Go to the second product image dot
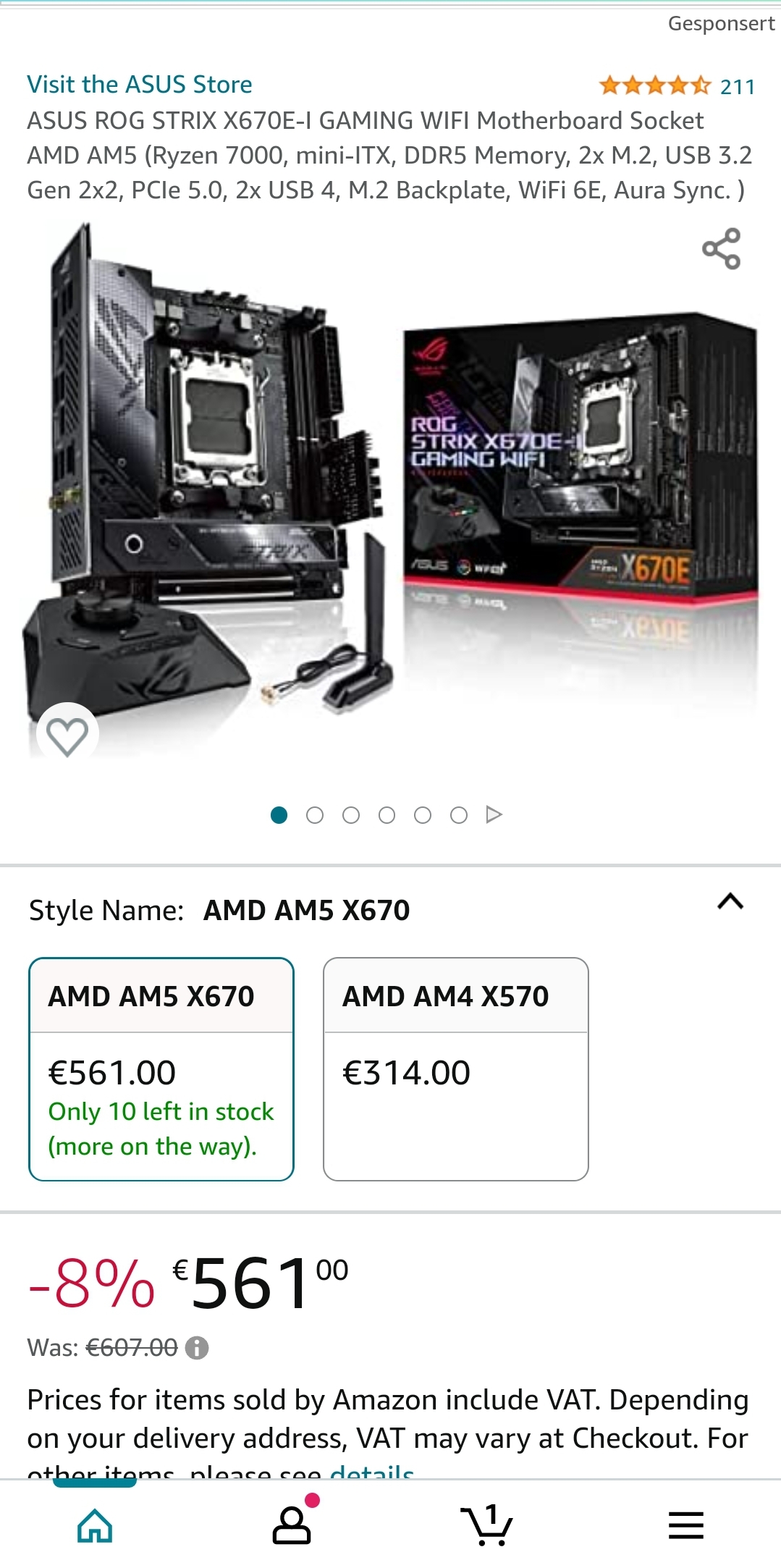The image size is (781, 1568). [x=315, y=815]
